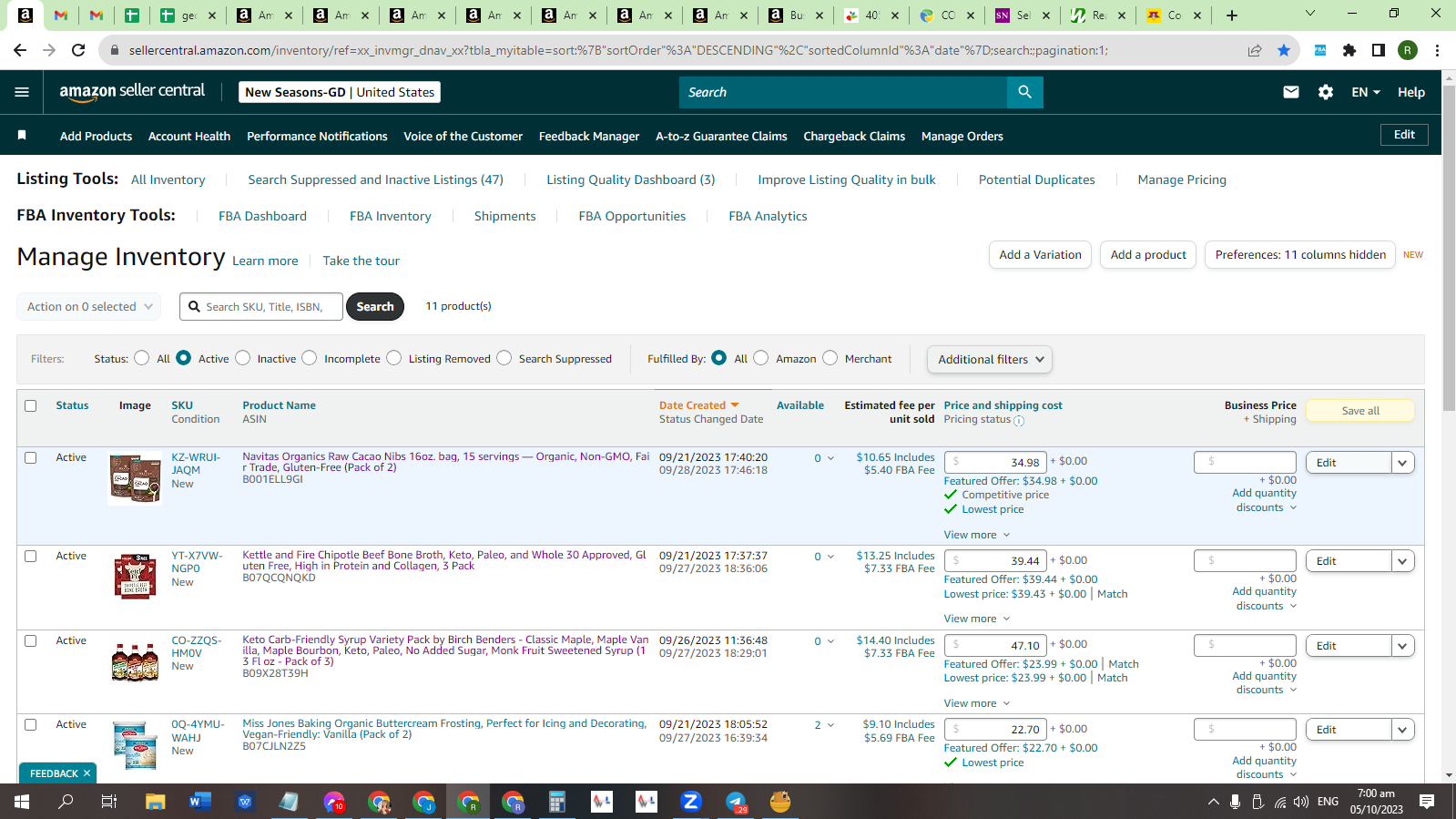Reload the page with browser refresh icon

click(78, 50)
